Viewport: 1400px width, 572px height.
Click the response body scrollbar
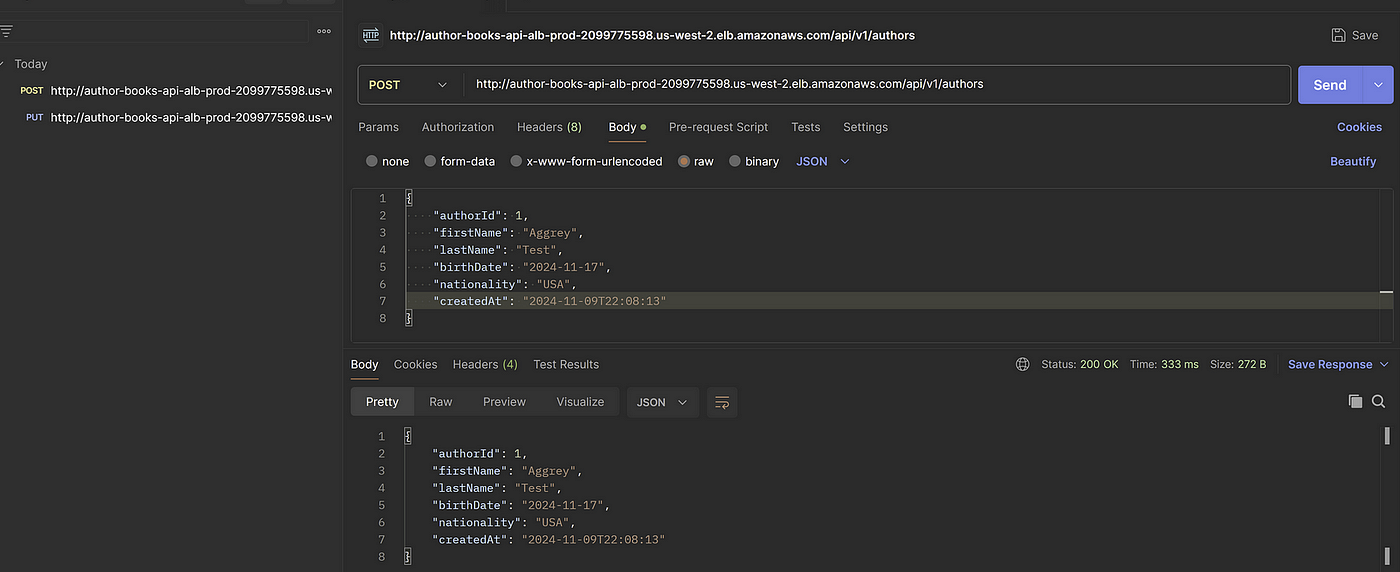coord(1387,435)
